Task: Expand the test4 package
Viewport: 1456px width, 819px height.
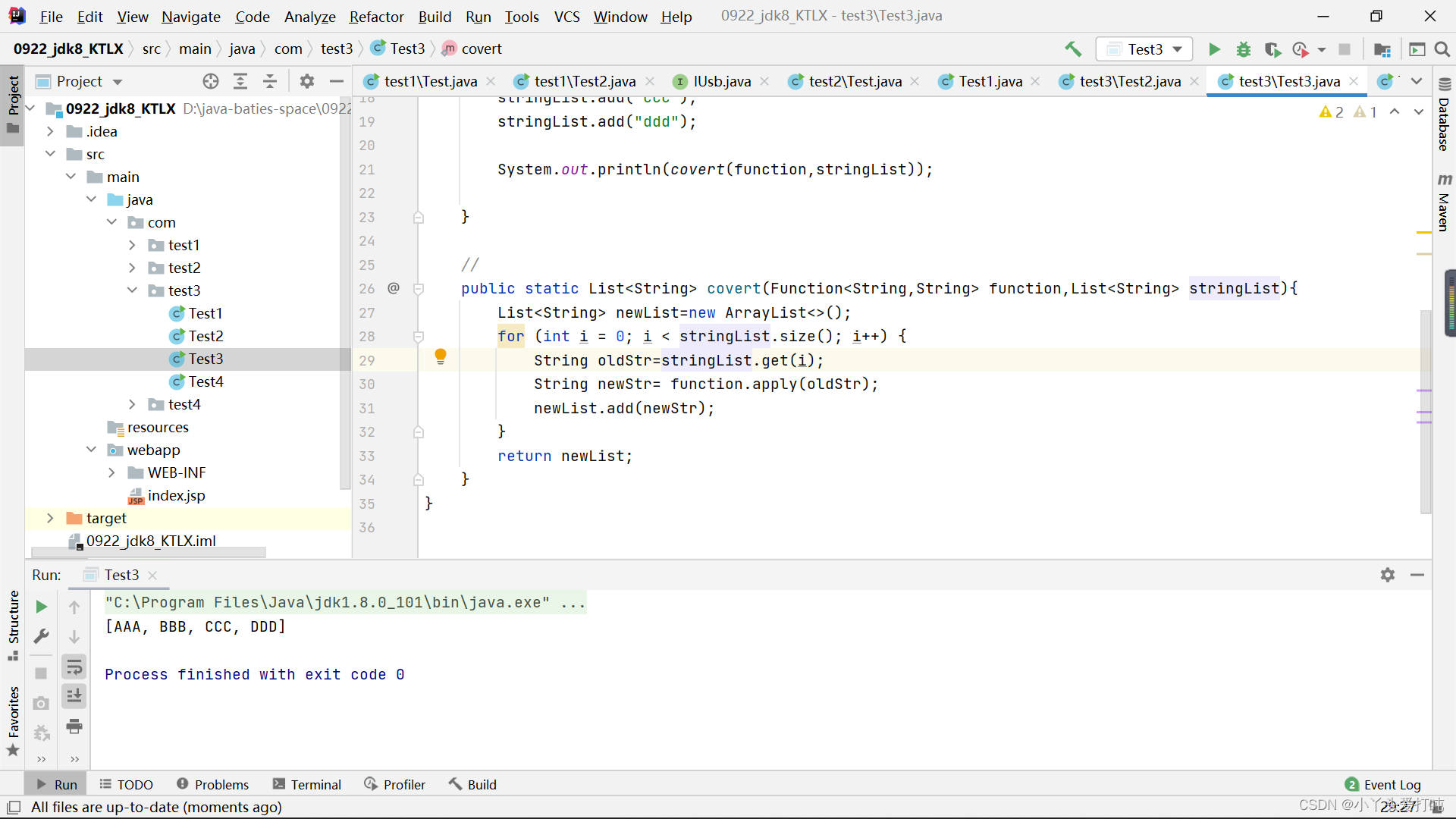Action: pos(132,404)
